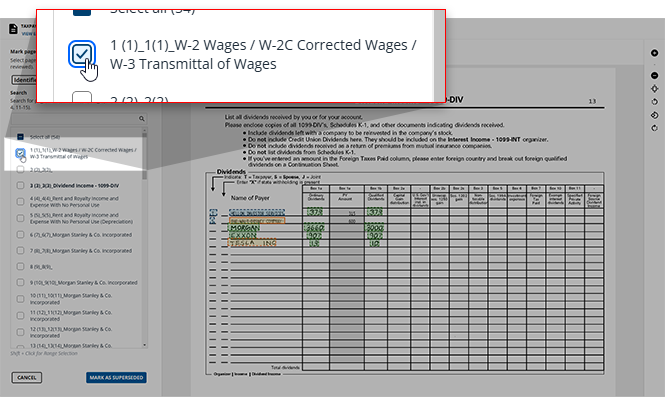This screenshot has width=665, height=397.
Task: Check the box for page 8 (9)_8(9)
Action: click(x=20, y=266)
